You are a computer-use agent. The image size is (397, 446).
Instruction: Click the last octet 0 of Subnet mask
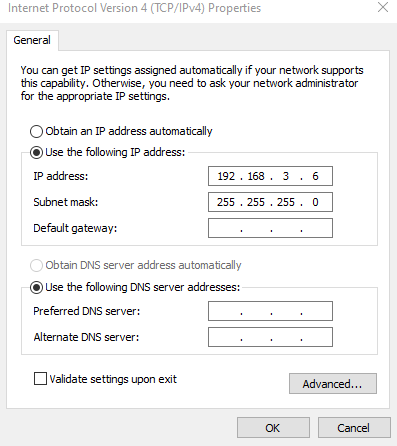click(315, 202)
